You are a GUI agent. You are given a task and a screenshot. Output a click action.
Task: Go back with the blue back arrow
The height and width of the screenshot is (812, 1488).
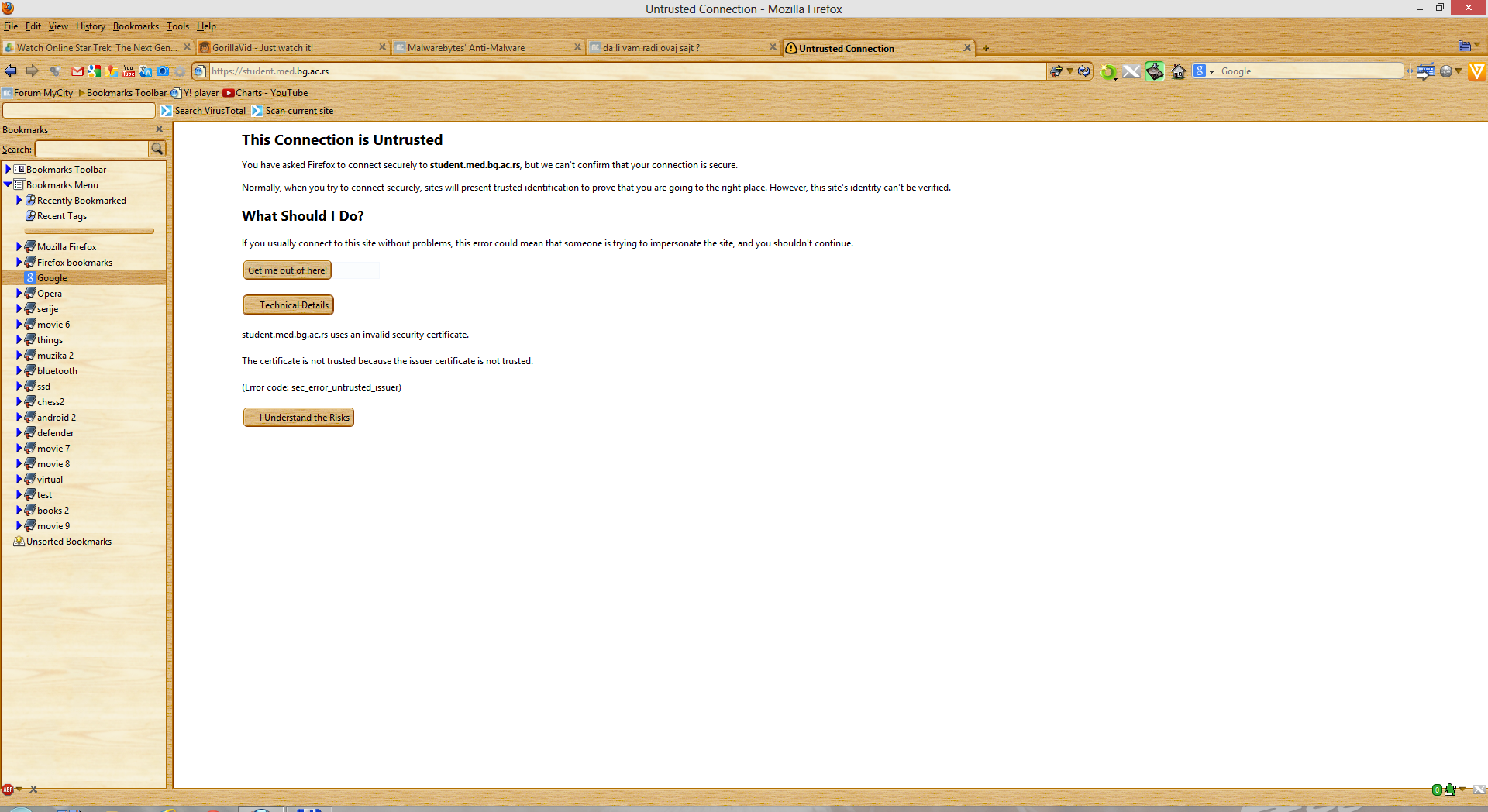pyautogui.click(x=11, y=71)
